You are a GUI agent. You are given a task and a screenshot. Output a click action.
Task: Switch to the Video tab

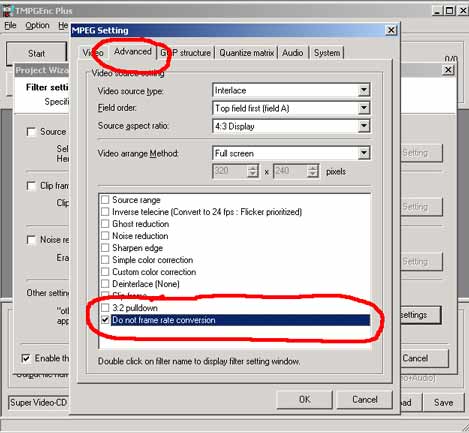[93, 53]
